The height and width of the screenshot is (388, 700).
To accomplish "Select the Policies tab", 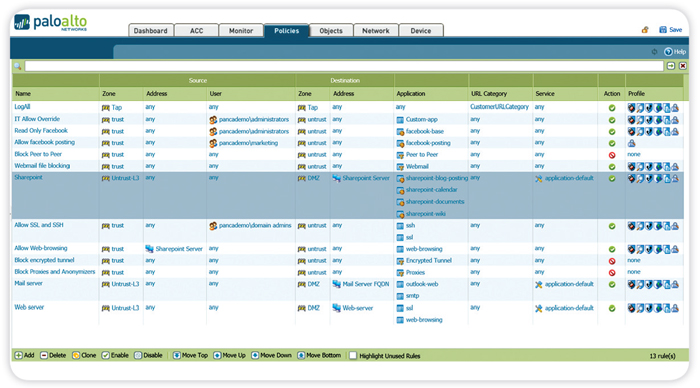I will pyautogui.click(x=286, y=30).
